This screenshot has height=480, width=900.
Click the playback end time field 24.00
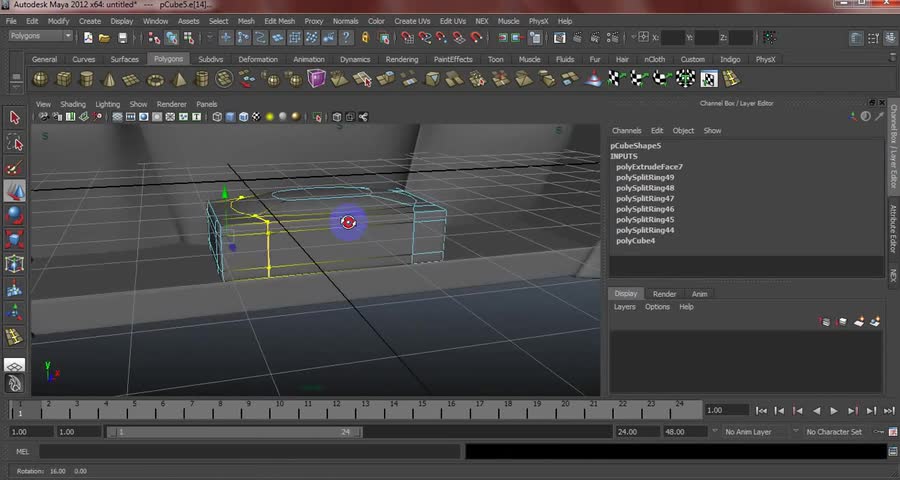(637, 432)
